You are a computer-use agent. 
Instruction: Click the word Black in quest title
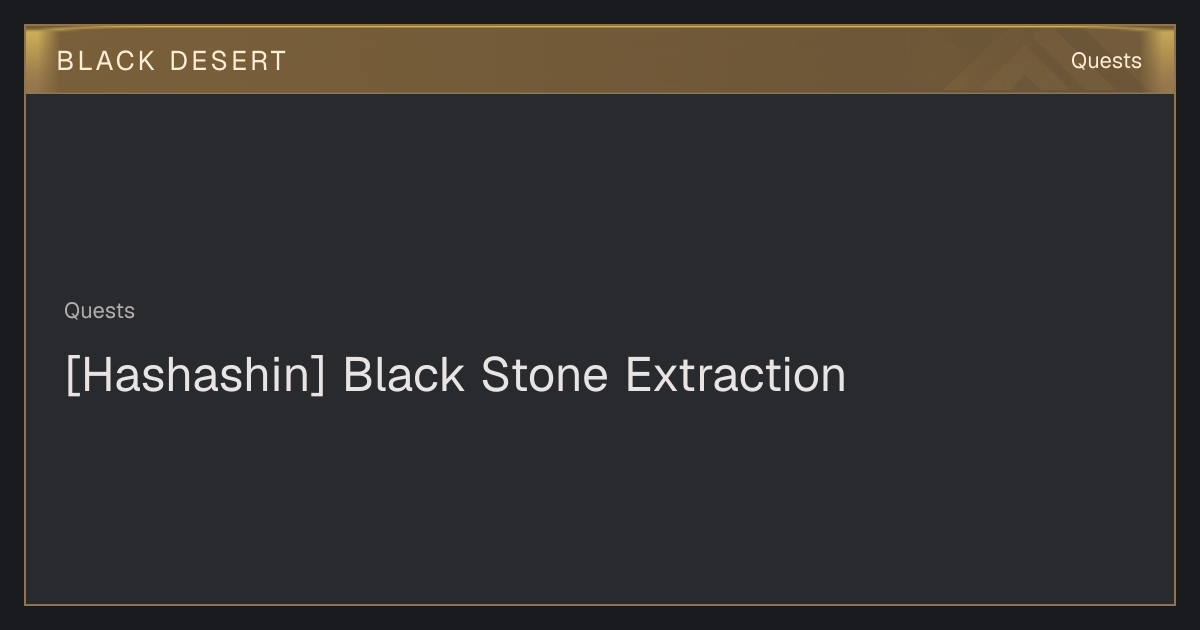(403, 376)
